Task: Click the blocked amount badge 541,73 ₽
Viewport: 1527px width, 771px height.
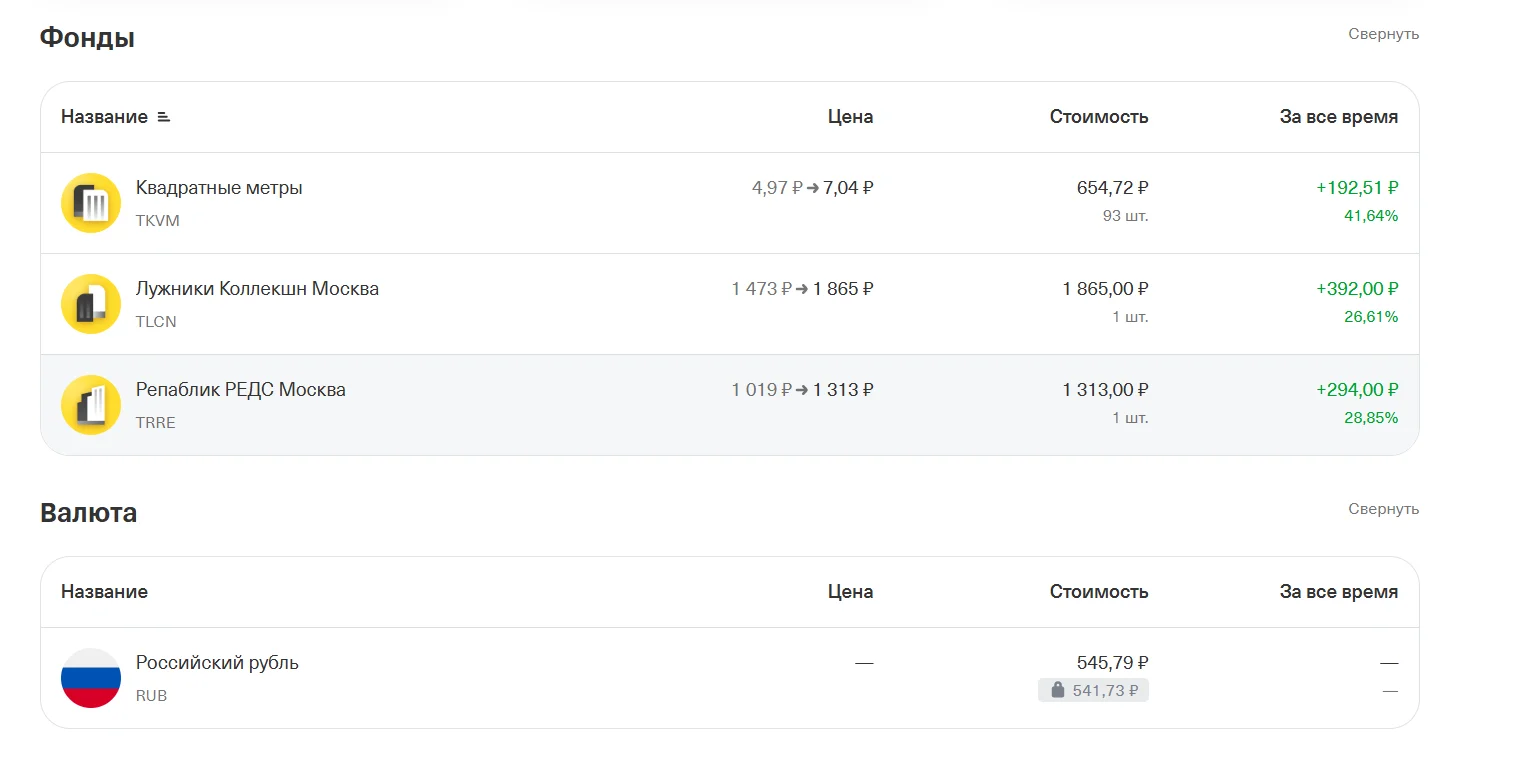Action: pyautogui.click(x=1093, y=690)
